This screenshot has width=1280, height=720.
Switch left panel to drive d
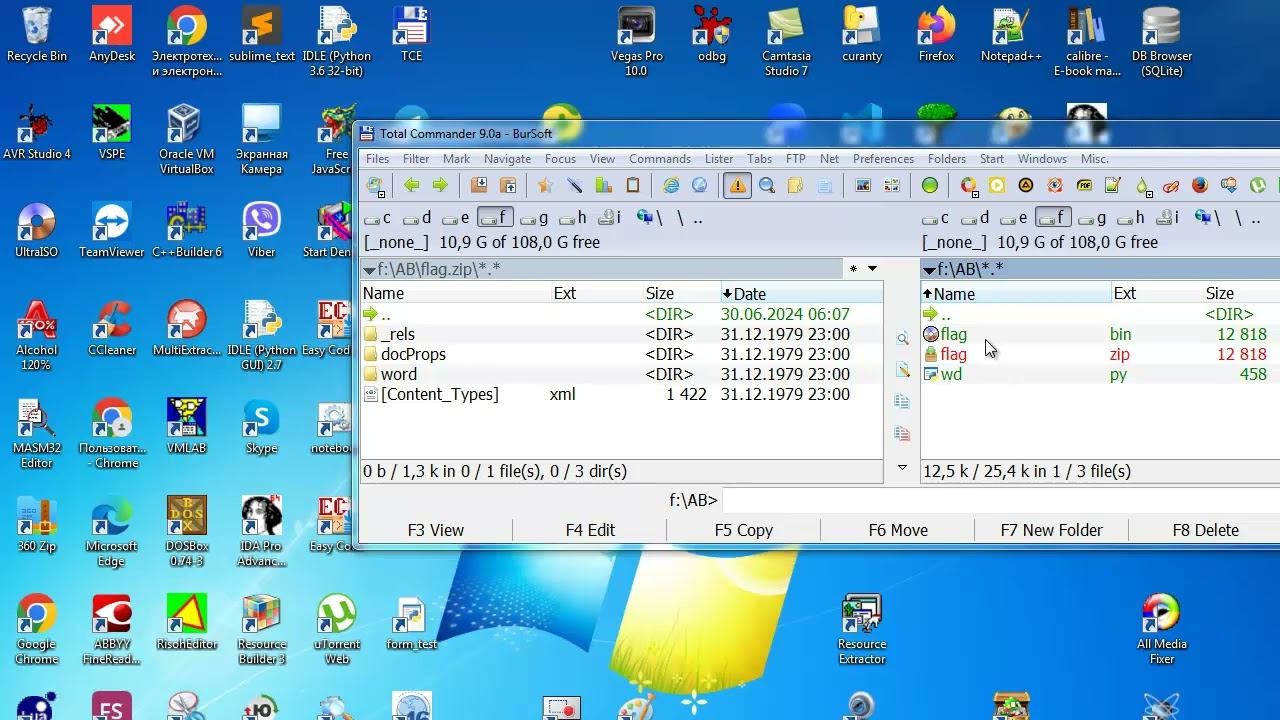tap(416, 217)
